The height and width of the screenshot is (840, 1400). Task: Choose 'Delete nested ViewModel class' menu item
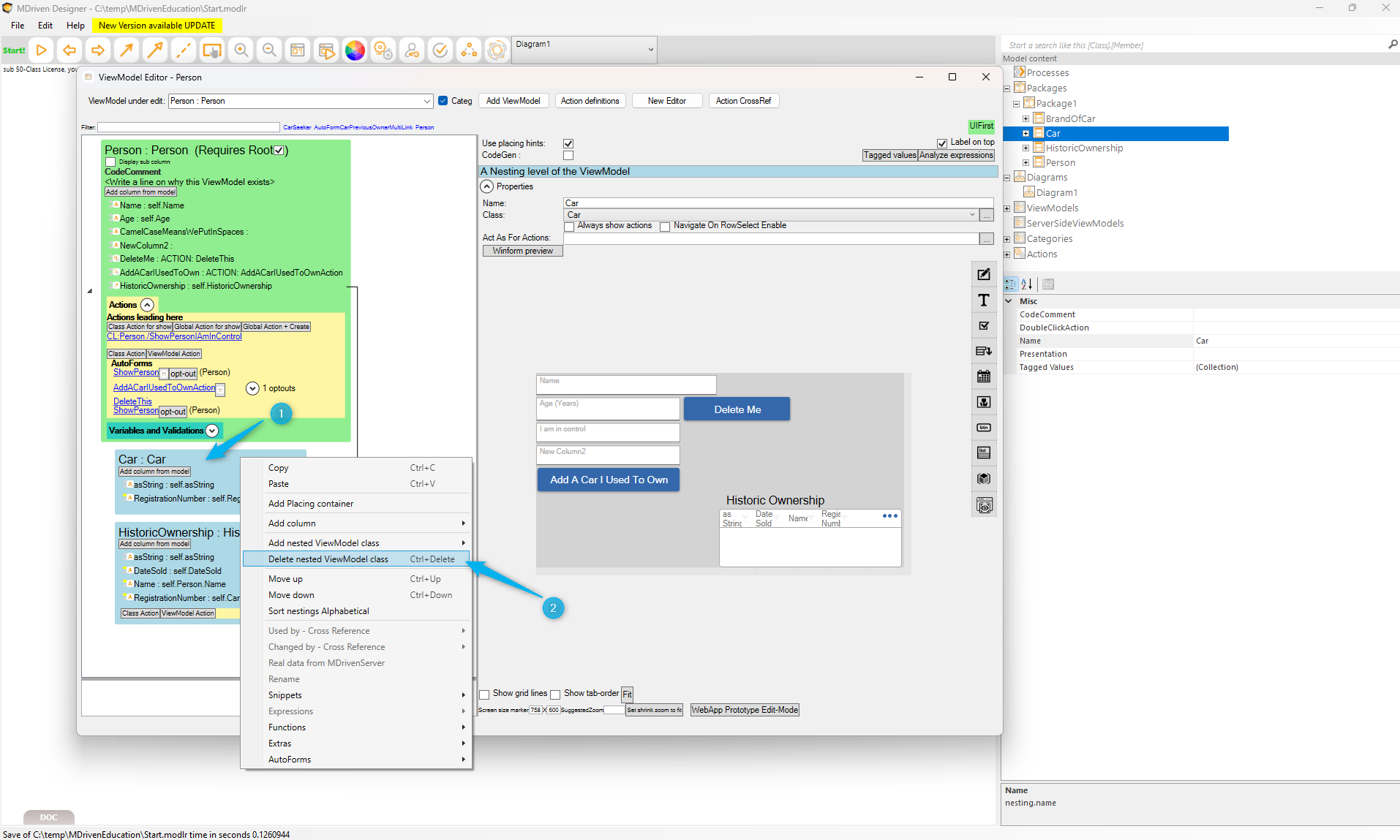coord(328,559)
